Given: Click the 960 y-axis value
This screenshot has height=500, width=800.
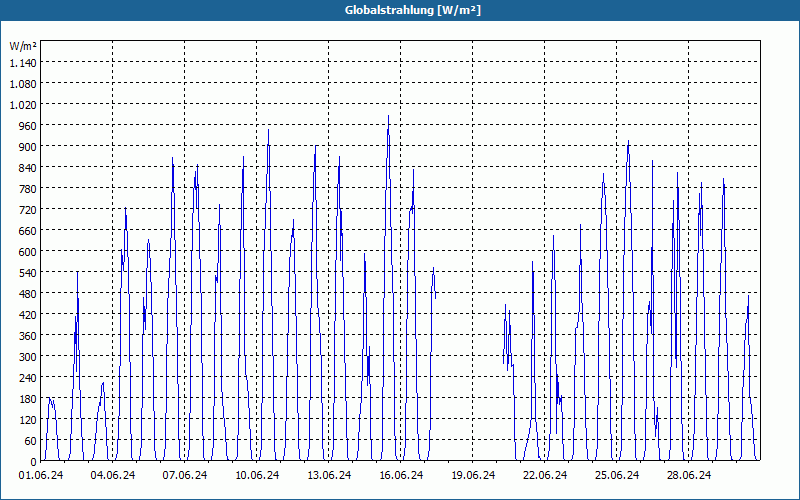Looking at the screenshot, I should coord(28,126).
